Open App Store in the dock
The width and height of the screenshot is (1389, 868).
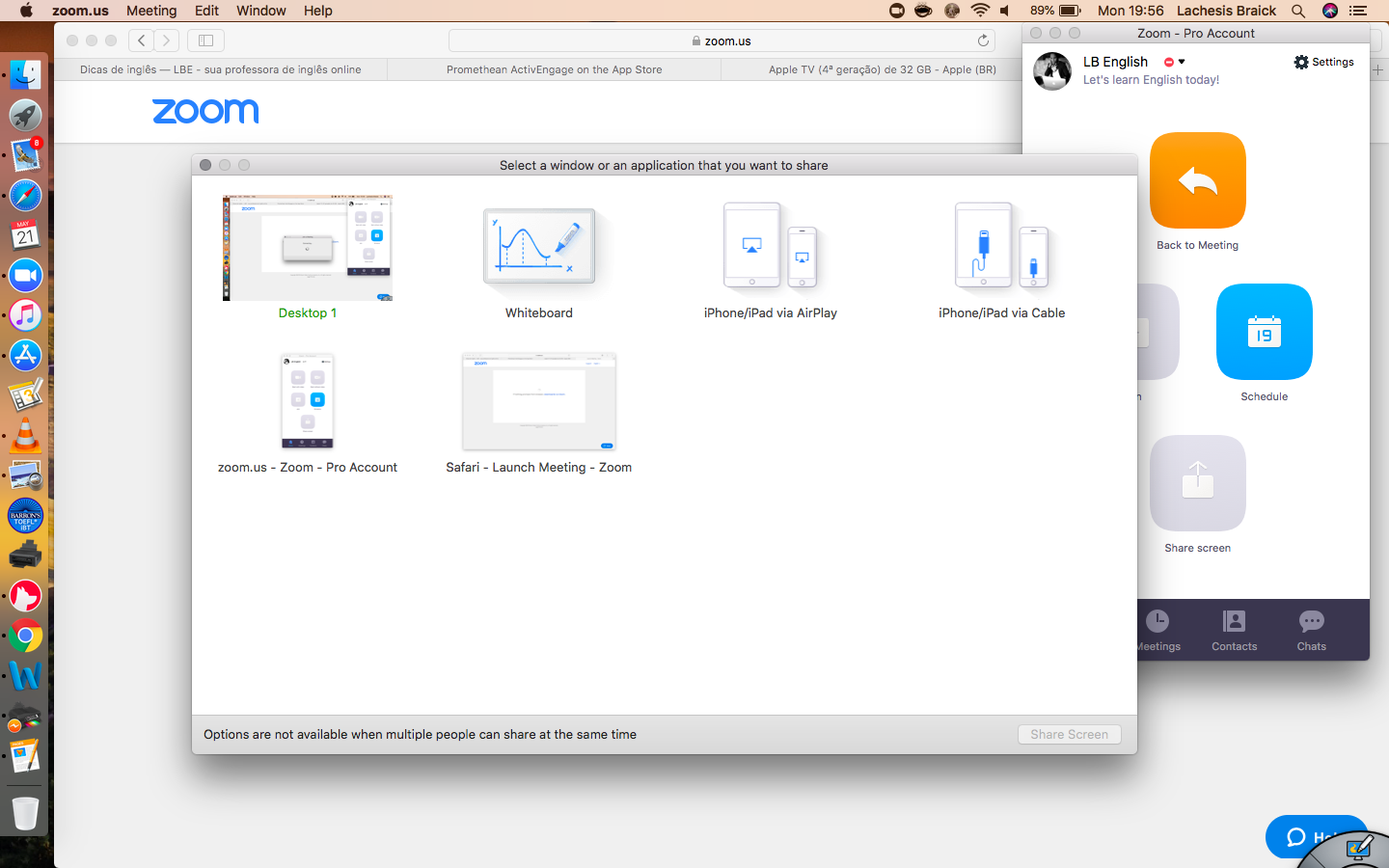[26, 356]
